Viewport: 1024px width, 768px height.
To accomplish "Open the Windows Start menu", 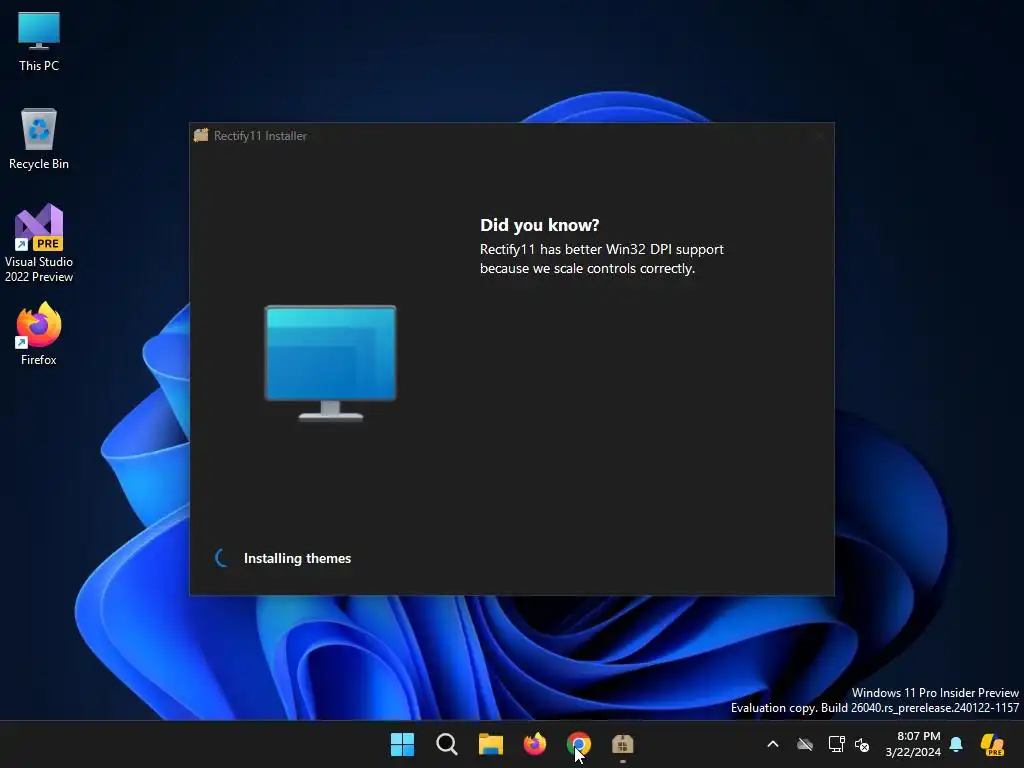I will [402, 744].
